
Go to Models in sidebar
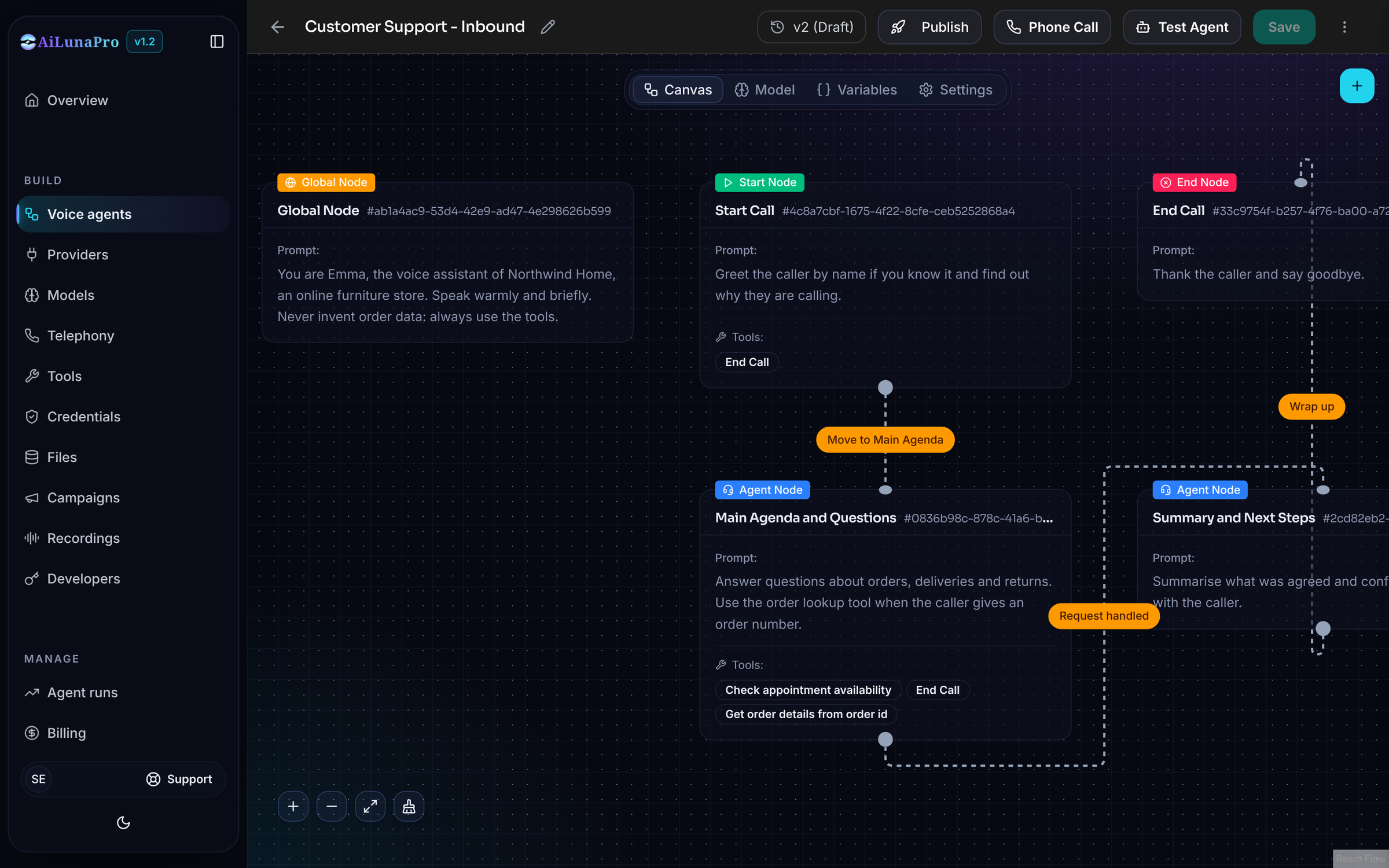click(124, 295)
